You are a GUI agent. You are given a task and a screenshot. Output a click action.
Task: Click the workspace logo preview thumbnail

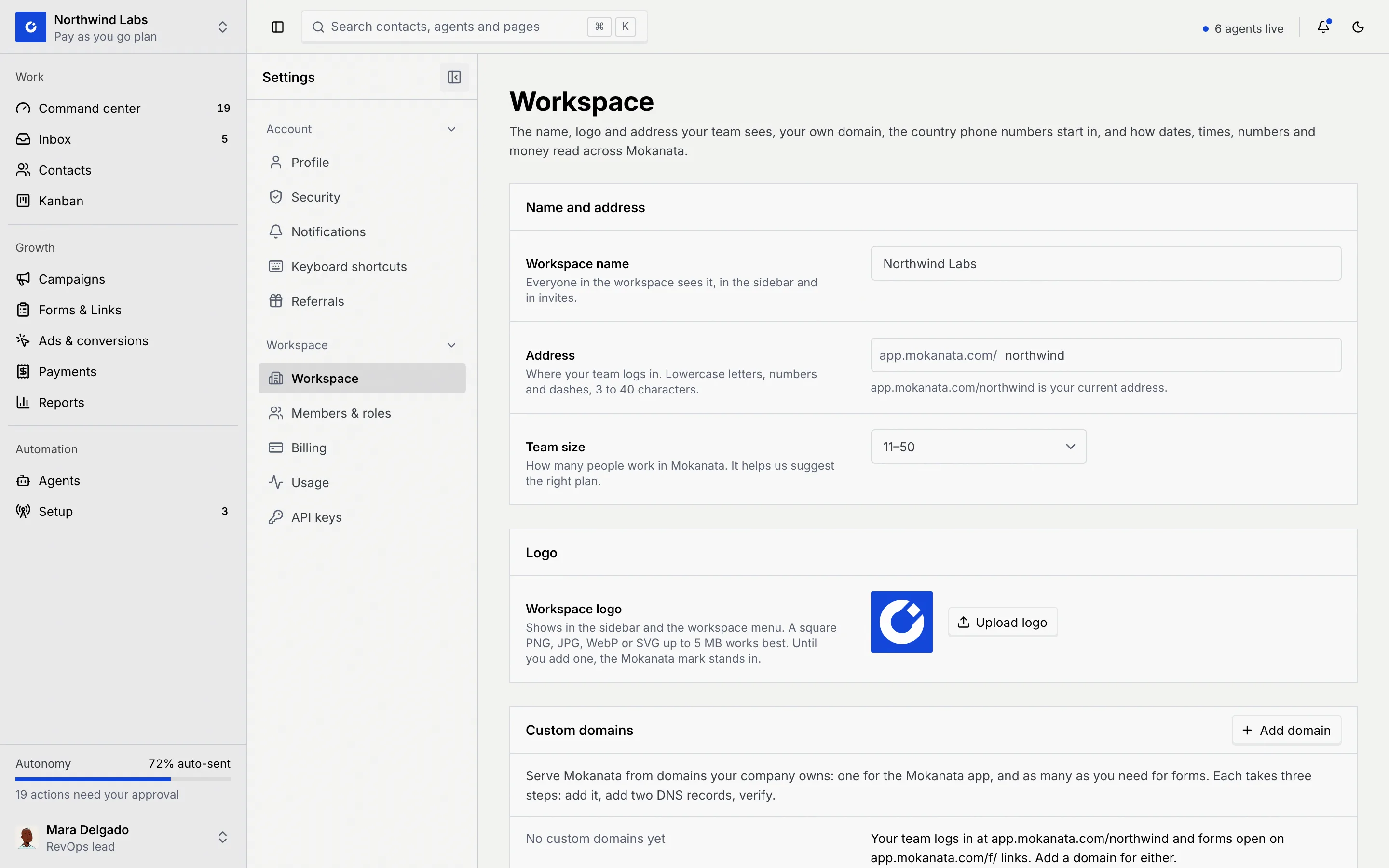point(901,622)
